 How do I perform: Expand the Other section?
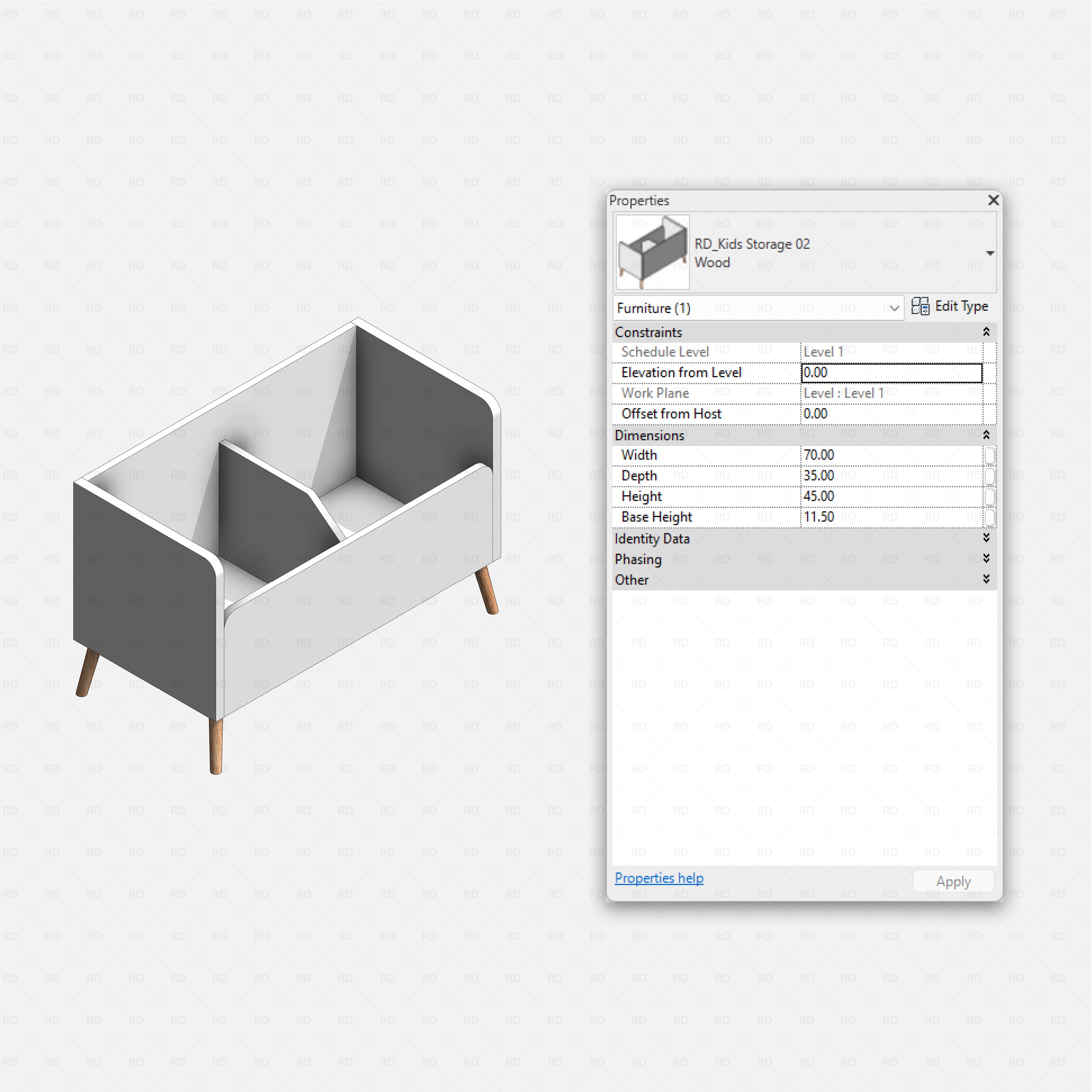point(986,579)
